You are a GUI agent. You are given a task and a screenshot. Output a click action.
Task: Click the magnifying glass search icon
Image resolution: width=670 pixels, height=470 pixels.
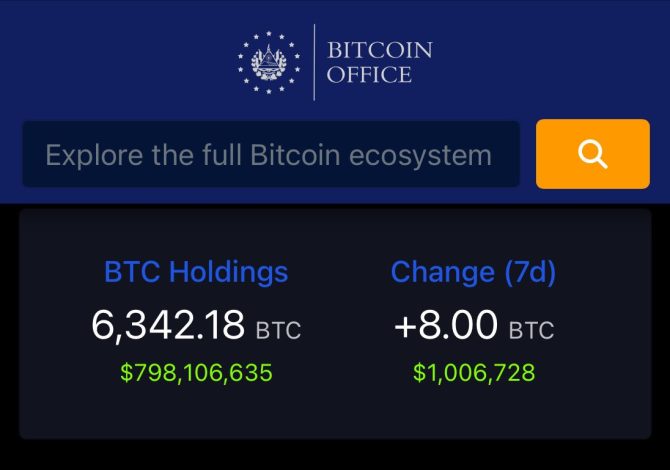tap(592, 154)
